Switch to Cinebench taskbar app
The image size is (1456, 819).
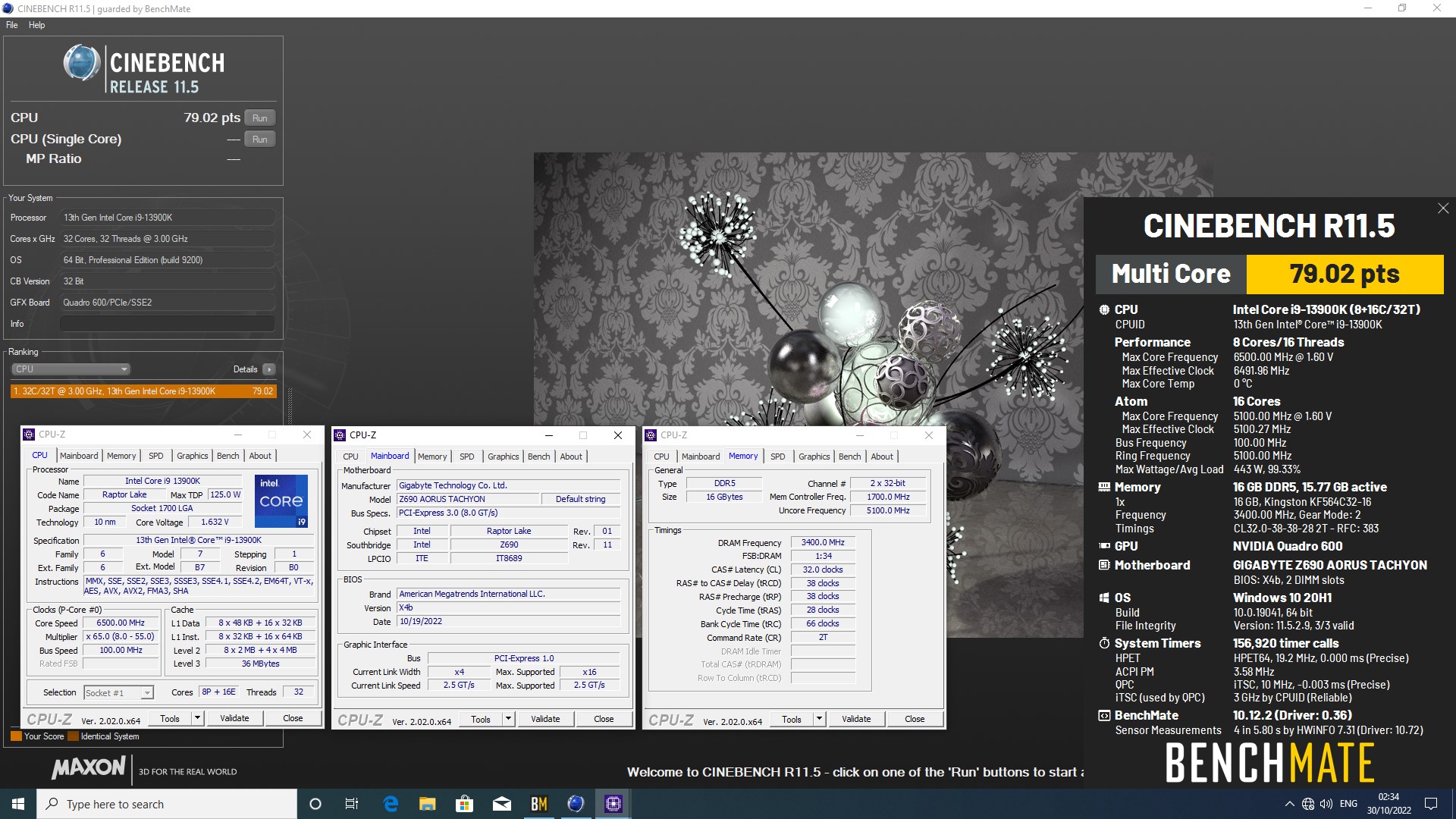576,804
